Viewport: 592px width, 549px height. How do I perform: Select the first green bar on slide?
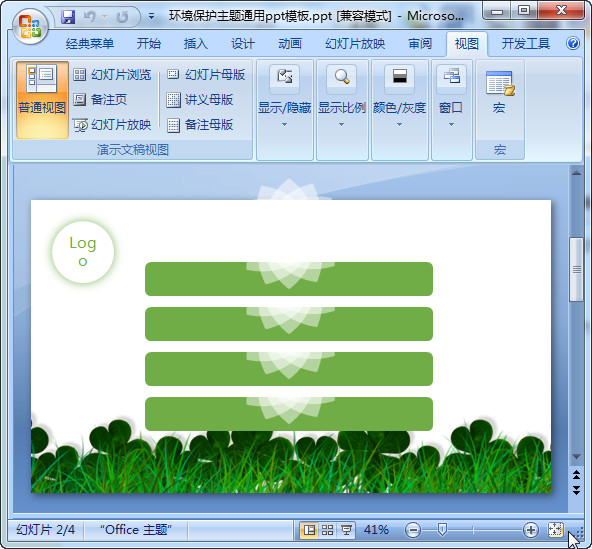289,279
